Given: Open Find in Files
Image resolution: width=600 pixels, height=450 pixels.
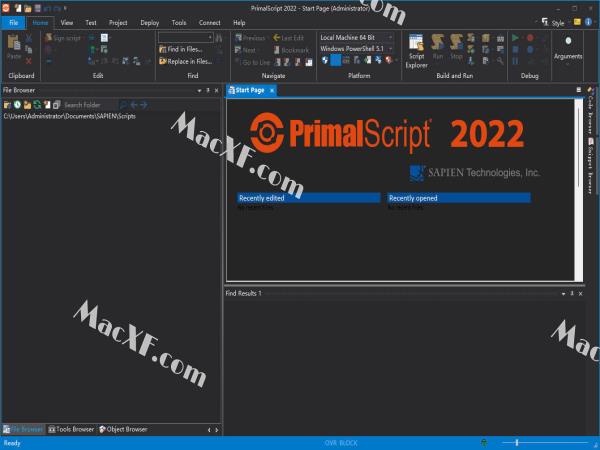Looking at the screenshot, I should coord(181,49).
